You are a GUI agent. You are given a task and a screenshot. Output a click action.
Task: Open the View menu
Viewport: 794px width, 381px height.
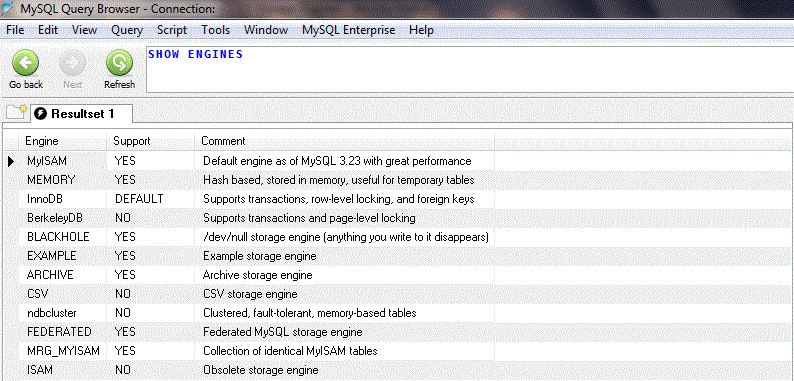84,30
